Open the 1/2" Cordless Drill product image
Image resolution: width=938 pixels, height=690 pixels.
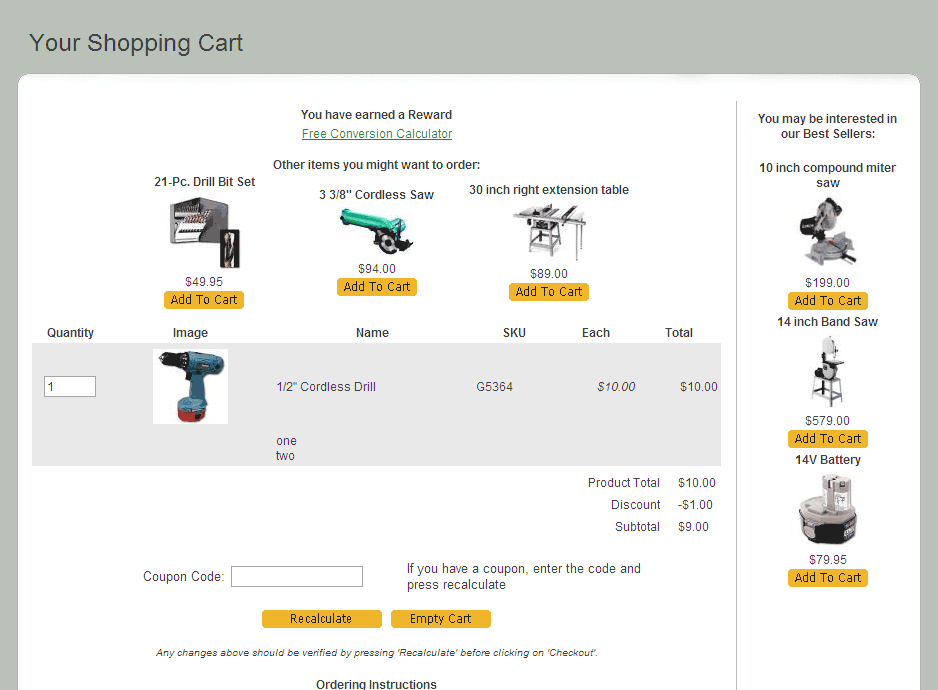(190, 386)
